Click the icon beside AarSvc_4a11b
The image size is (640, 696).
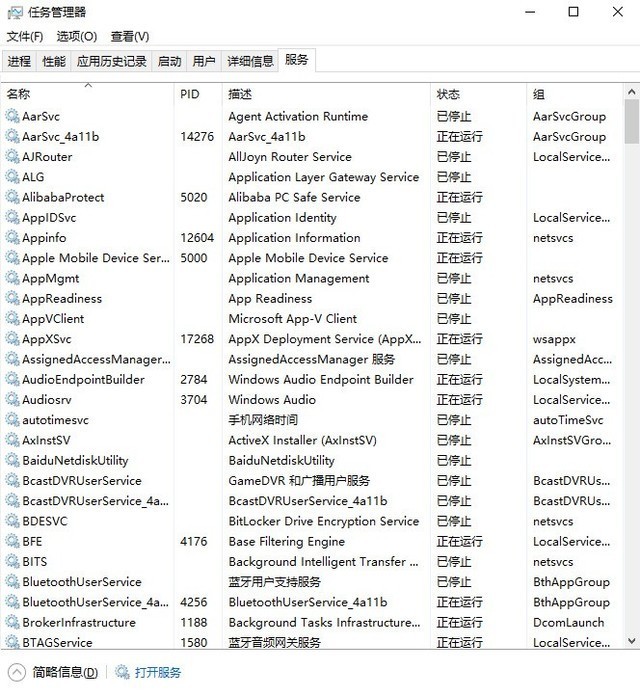12,137
